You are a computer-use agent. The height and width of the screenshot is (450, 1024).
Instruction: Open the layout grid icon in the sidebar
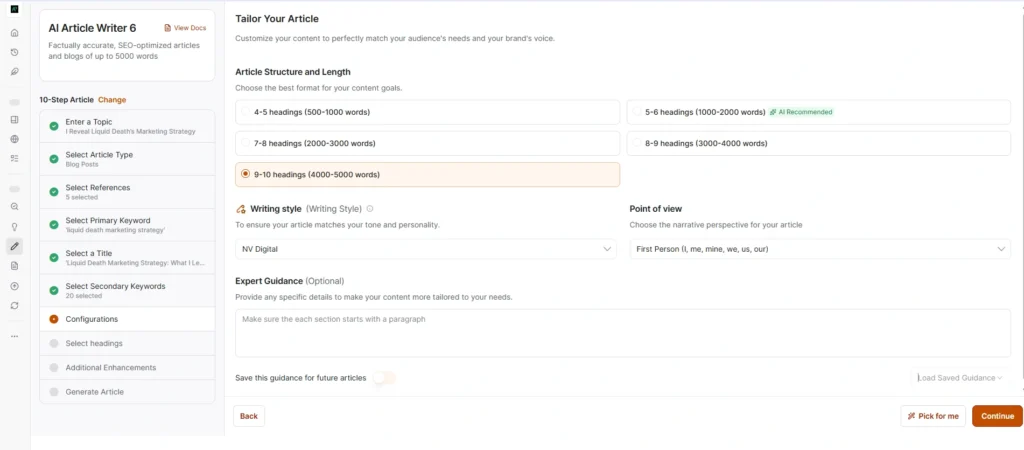tap(14, 120)
